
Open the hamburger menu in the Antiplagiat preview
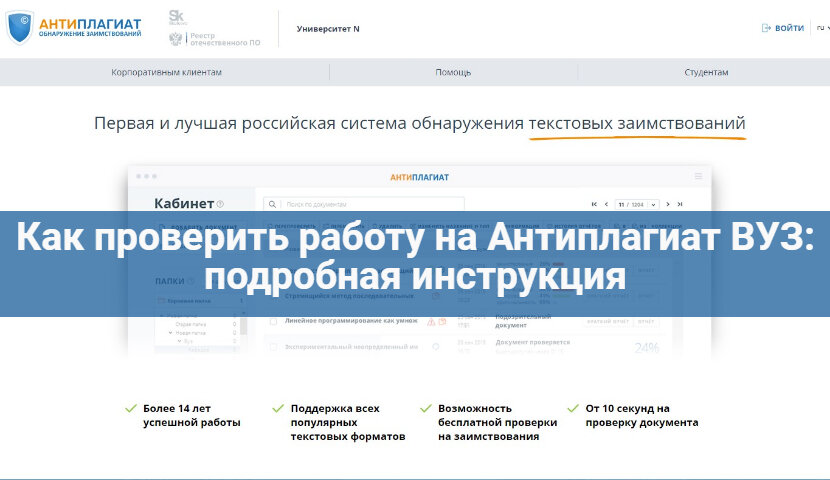coord(698,176)
